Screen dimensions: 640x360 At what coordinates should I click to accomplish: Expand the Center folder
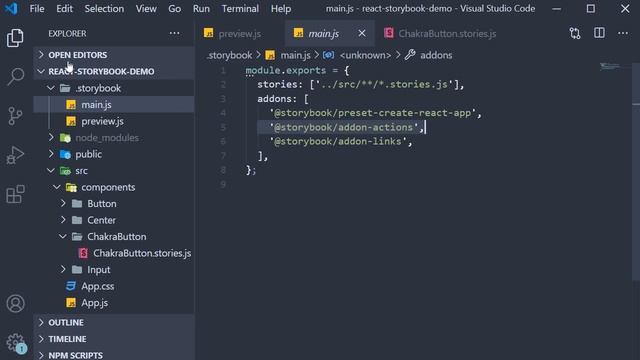114,220
